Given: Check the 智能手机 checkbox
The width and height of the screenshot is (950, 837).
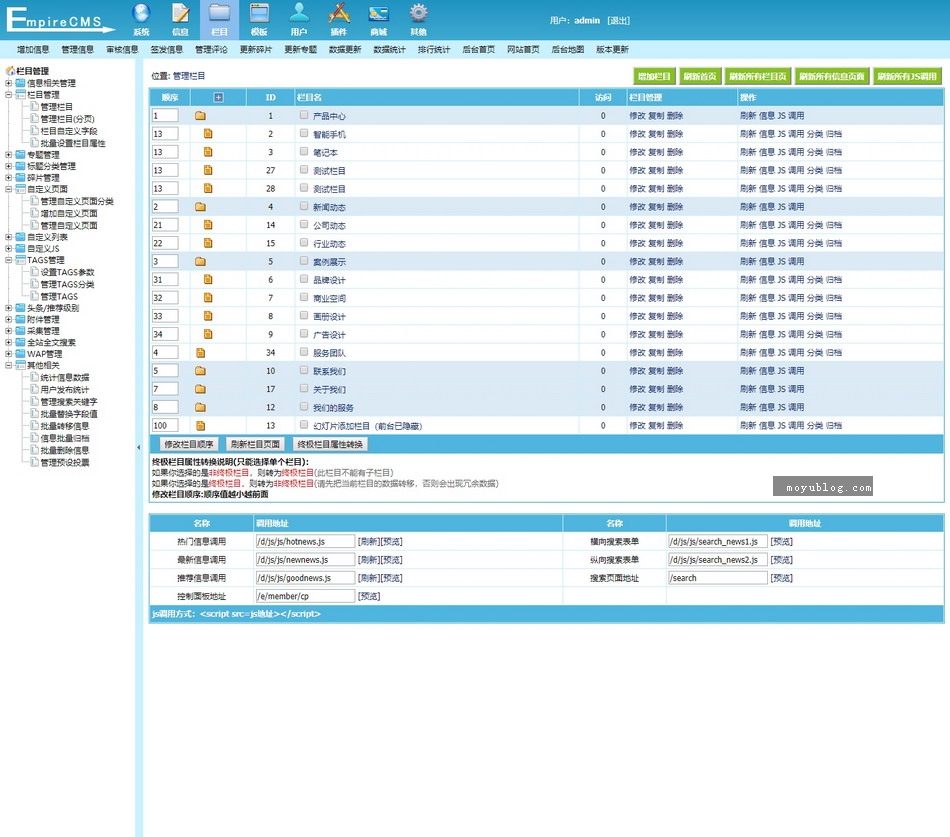Looking at the screenshot, I should click(x=304, y=133).
